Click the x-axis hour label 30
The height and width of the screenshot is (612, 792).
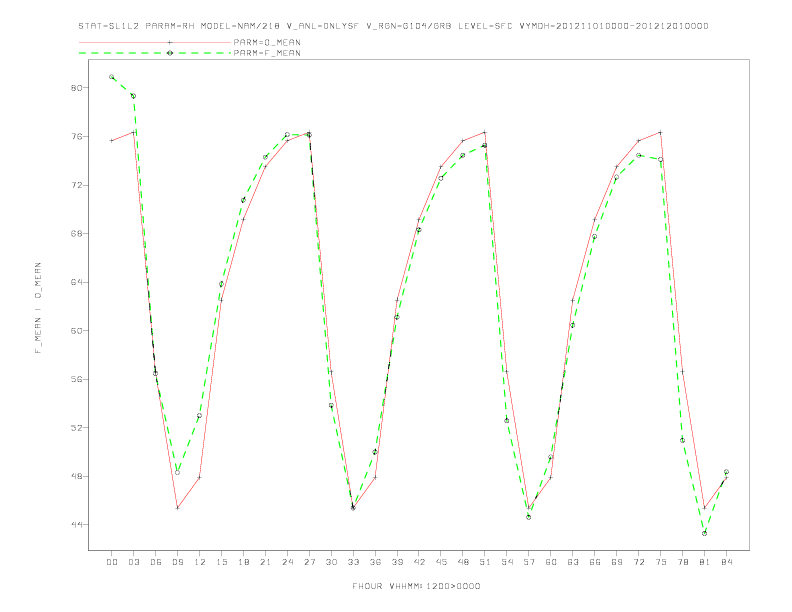click(x=331, y=562)
